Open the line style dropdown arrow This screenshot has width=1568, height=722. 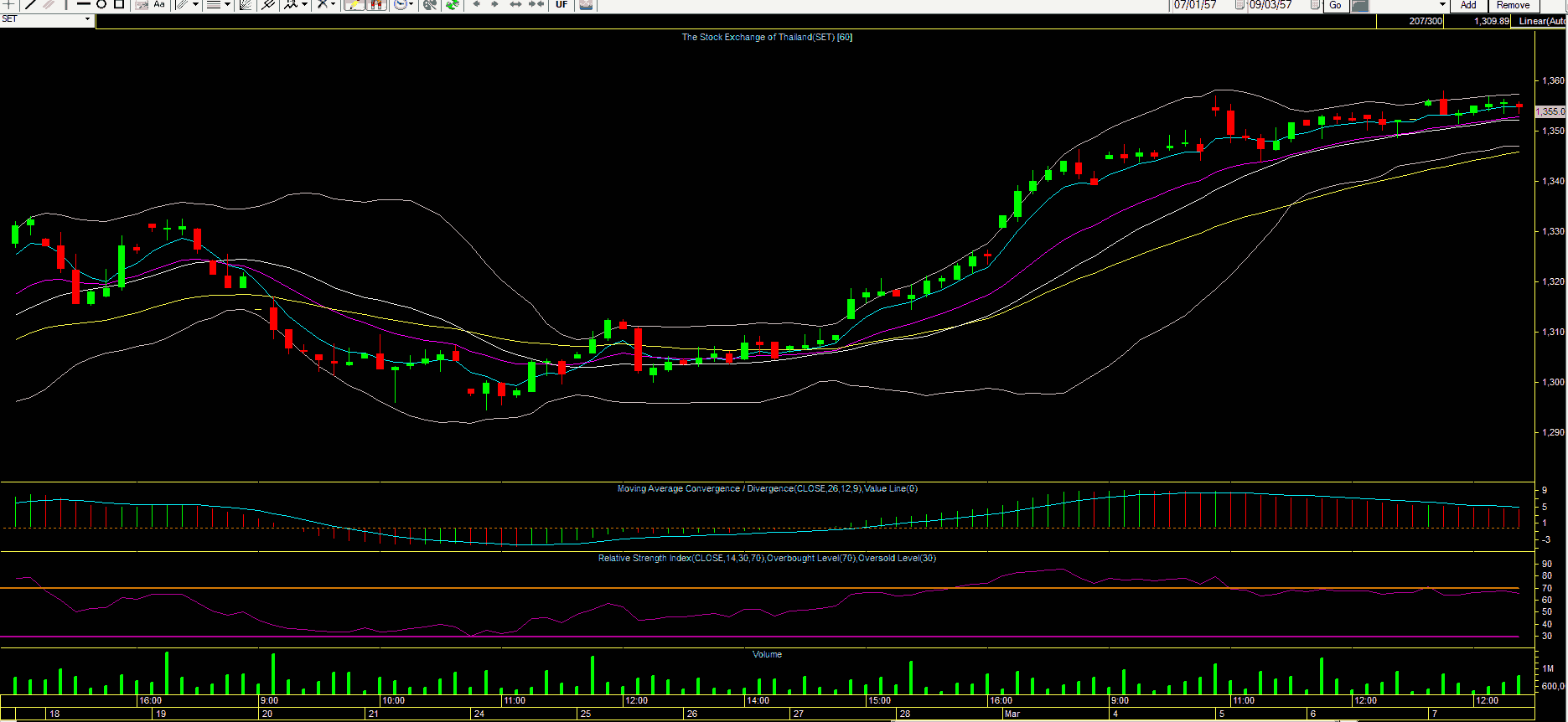(227, 4)
